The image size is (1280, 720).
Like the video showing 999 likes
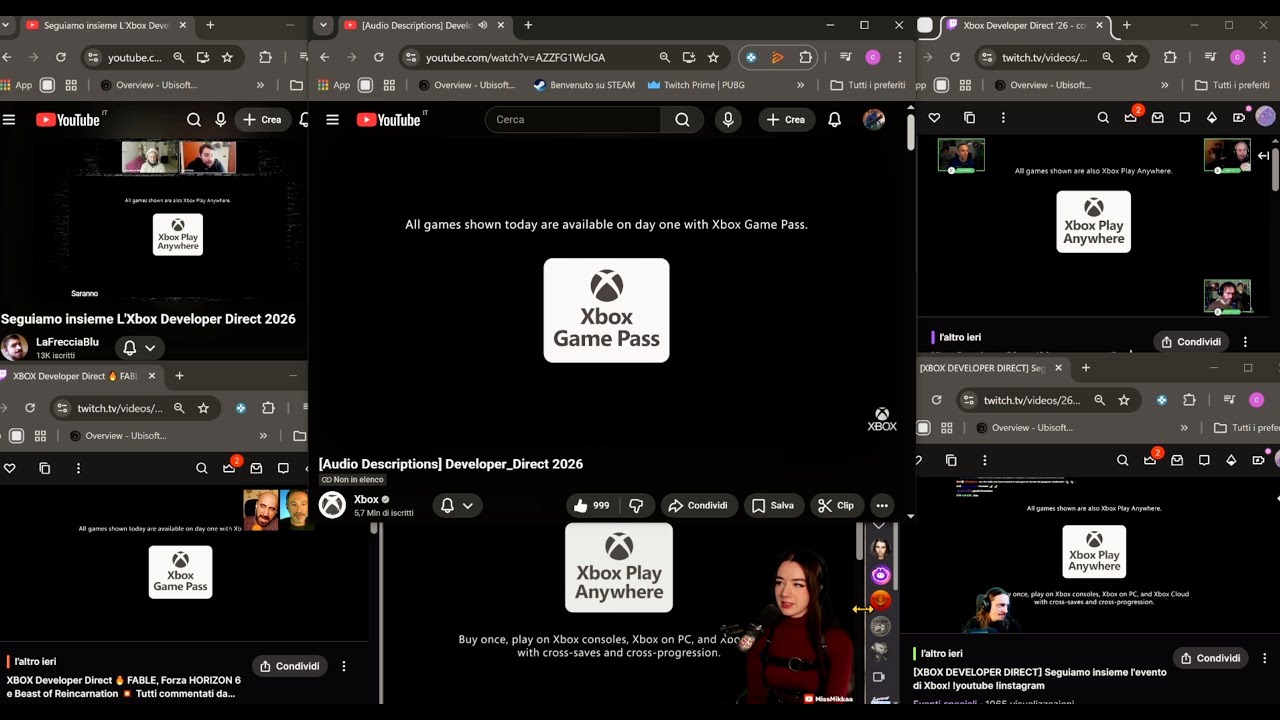click(592, 505)
